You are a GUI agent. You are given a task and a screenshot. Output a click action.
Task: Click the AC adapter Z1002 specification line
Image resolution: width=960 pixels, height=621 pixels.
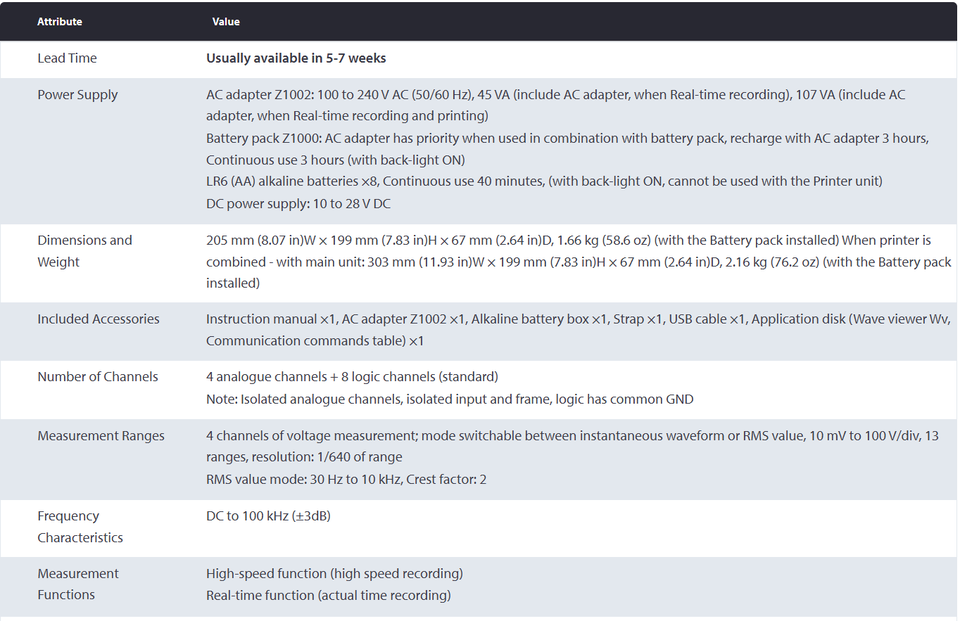[x=555, y=105]
